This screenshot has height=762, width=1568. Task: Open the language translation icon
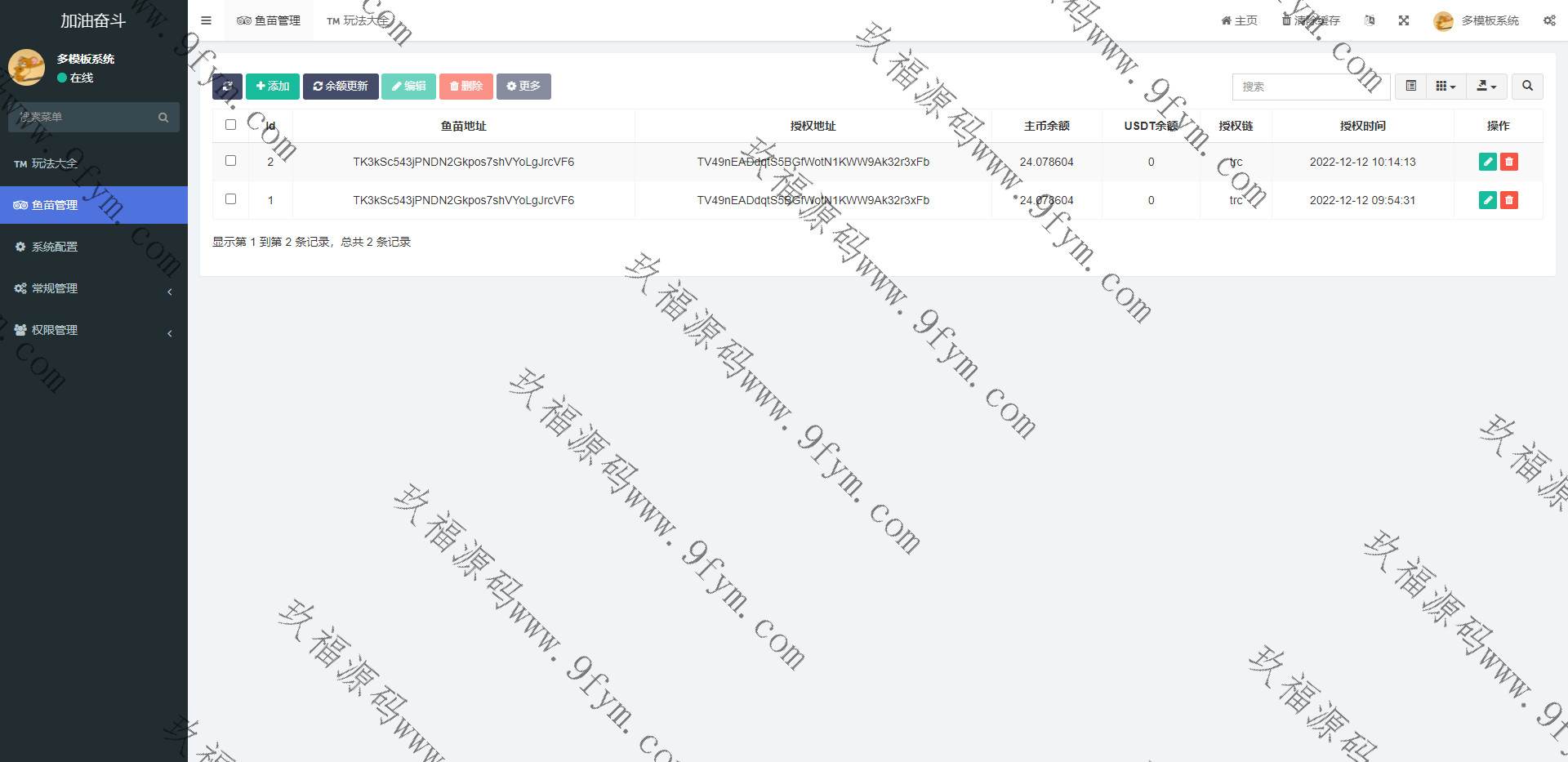[x=1370, y=20]
